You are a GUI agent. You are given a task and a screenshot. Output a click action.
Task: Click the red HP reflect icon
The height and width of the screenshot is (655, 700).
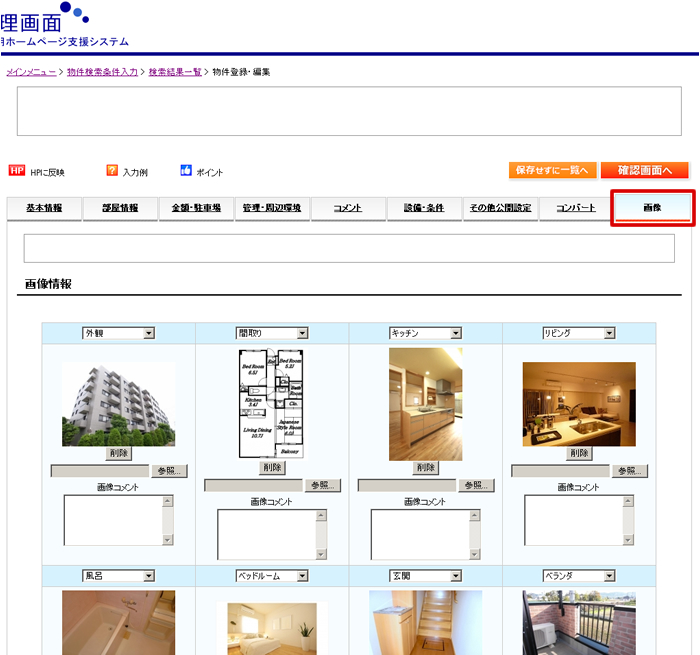17,171
